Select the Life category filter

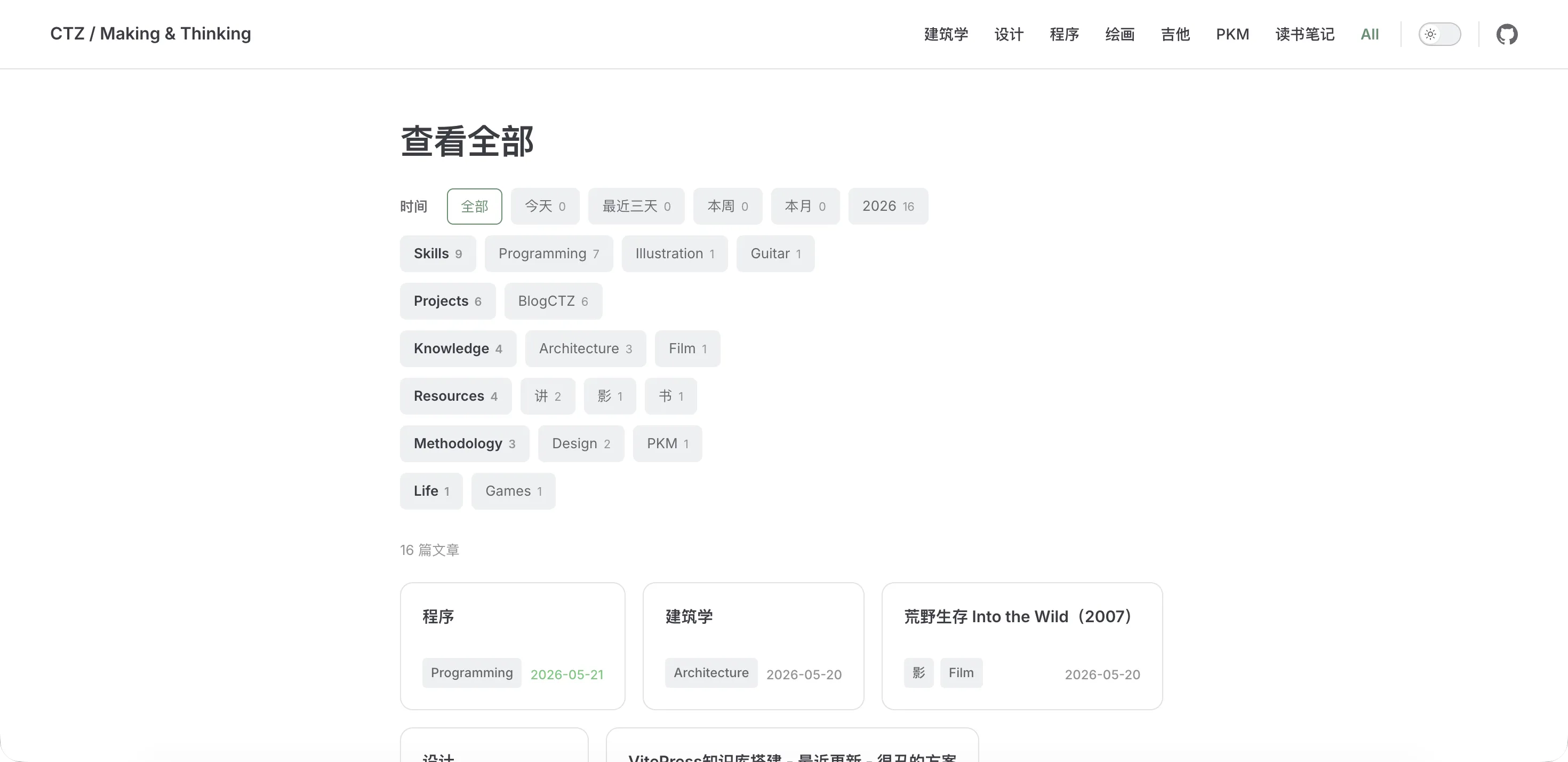pos(431,491)
